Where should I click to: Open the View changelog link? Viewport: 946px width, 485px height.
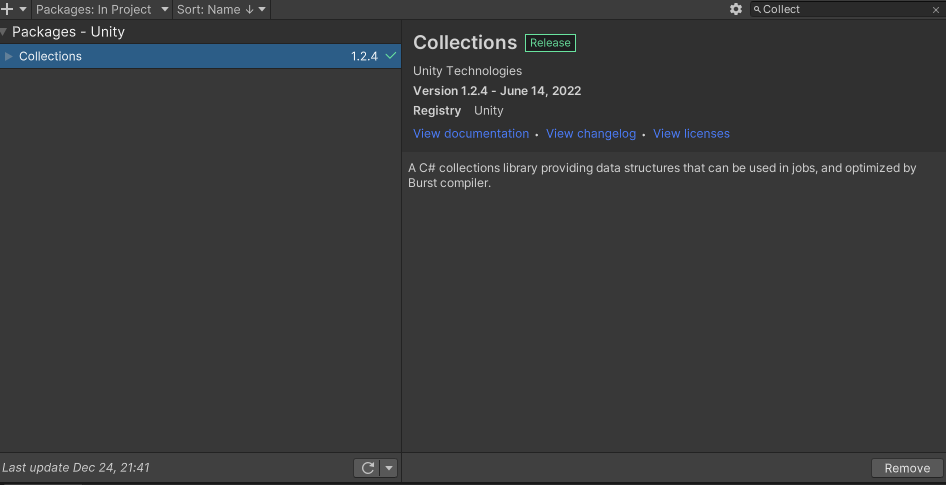click(x=591, y=134)
